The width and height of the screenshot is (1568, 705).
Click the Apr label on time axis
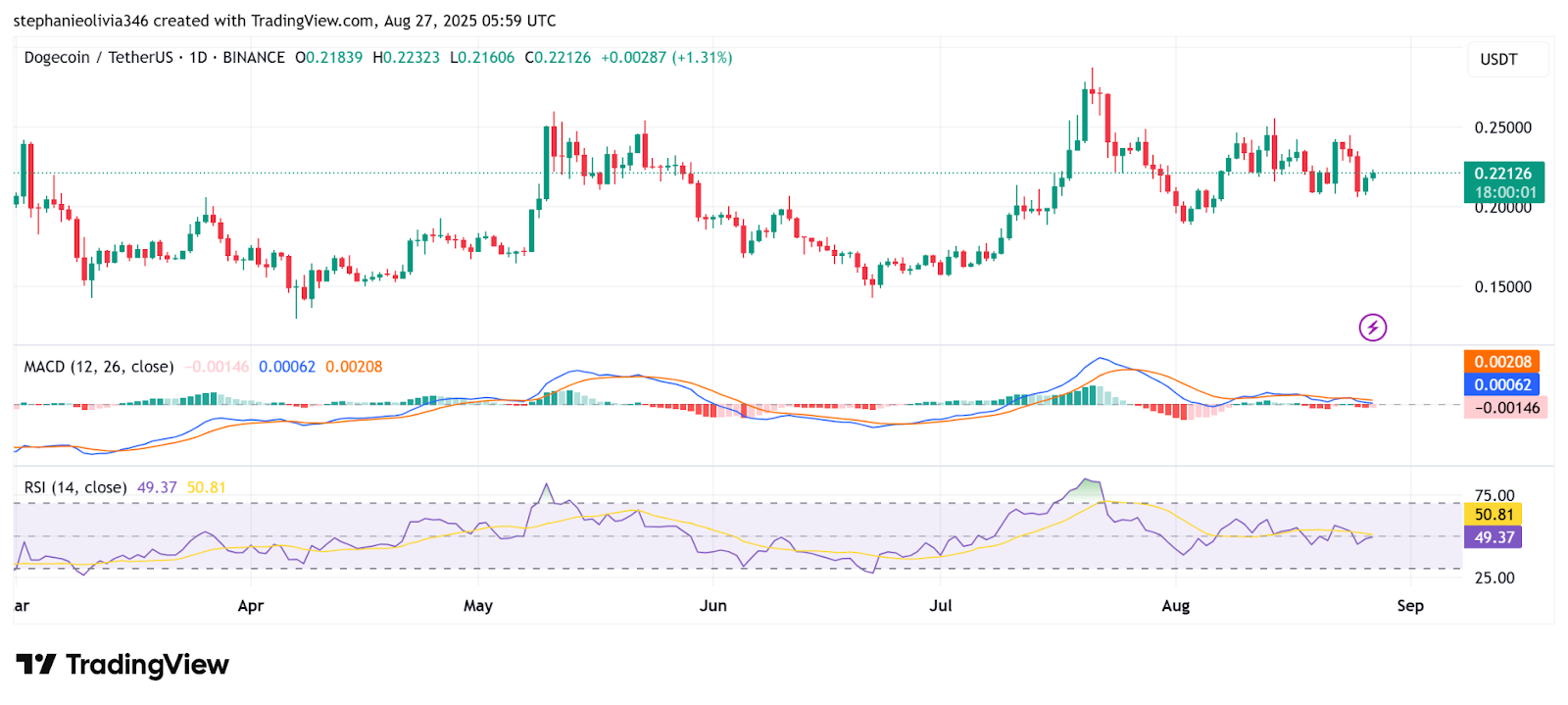pos(251,606)
